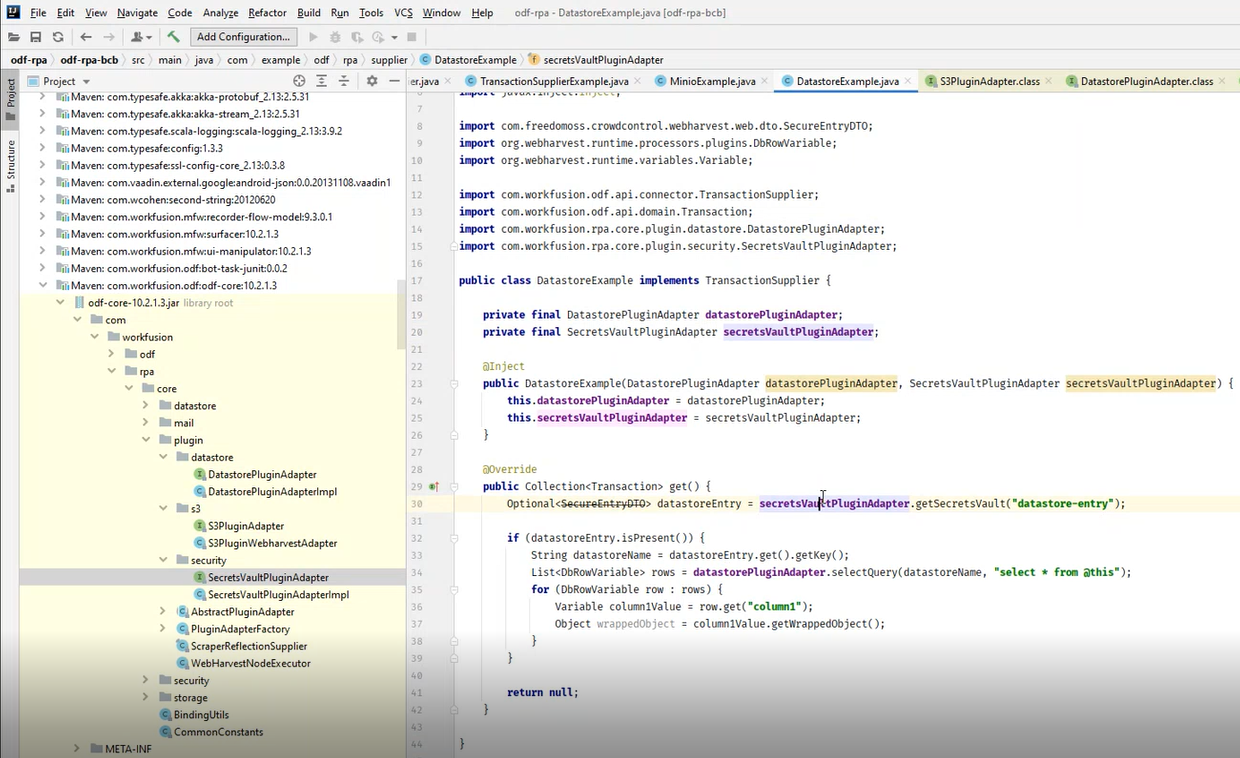The width and height of the screenshot is (1240, 758).
Task: Open the Refactor menu
Action: tap(267, 13)
